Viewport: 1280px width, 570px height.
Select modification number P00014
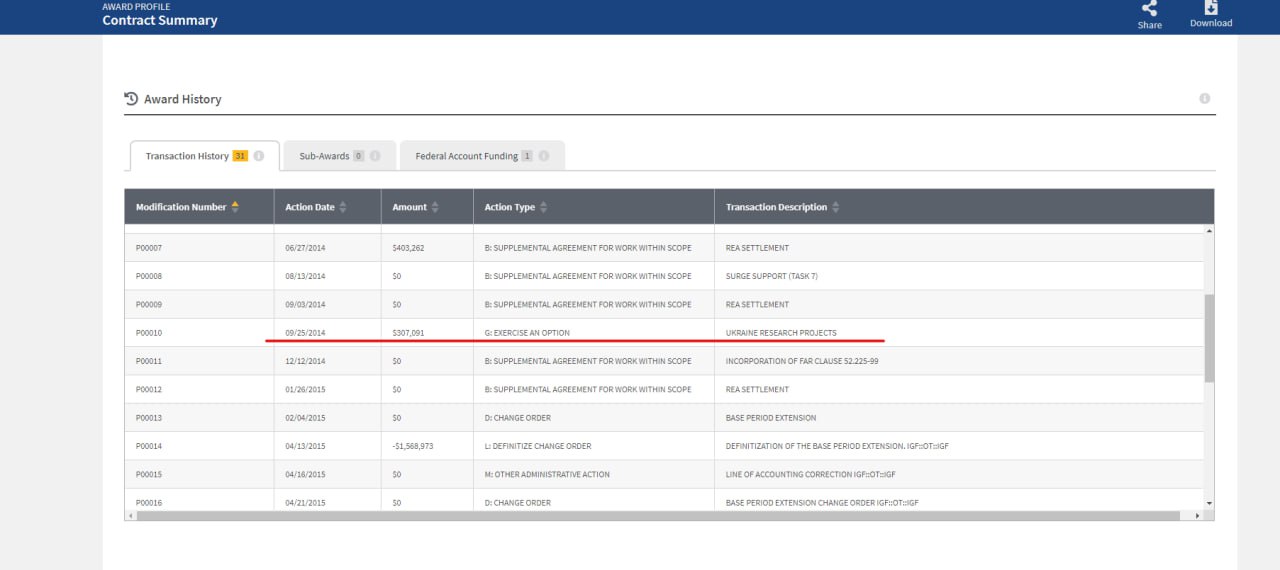point(149,446)
